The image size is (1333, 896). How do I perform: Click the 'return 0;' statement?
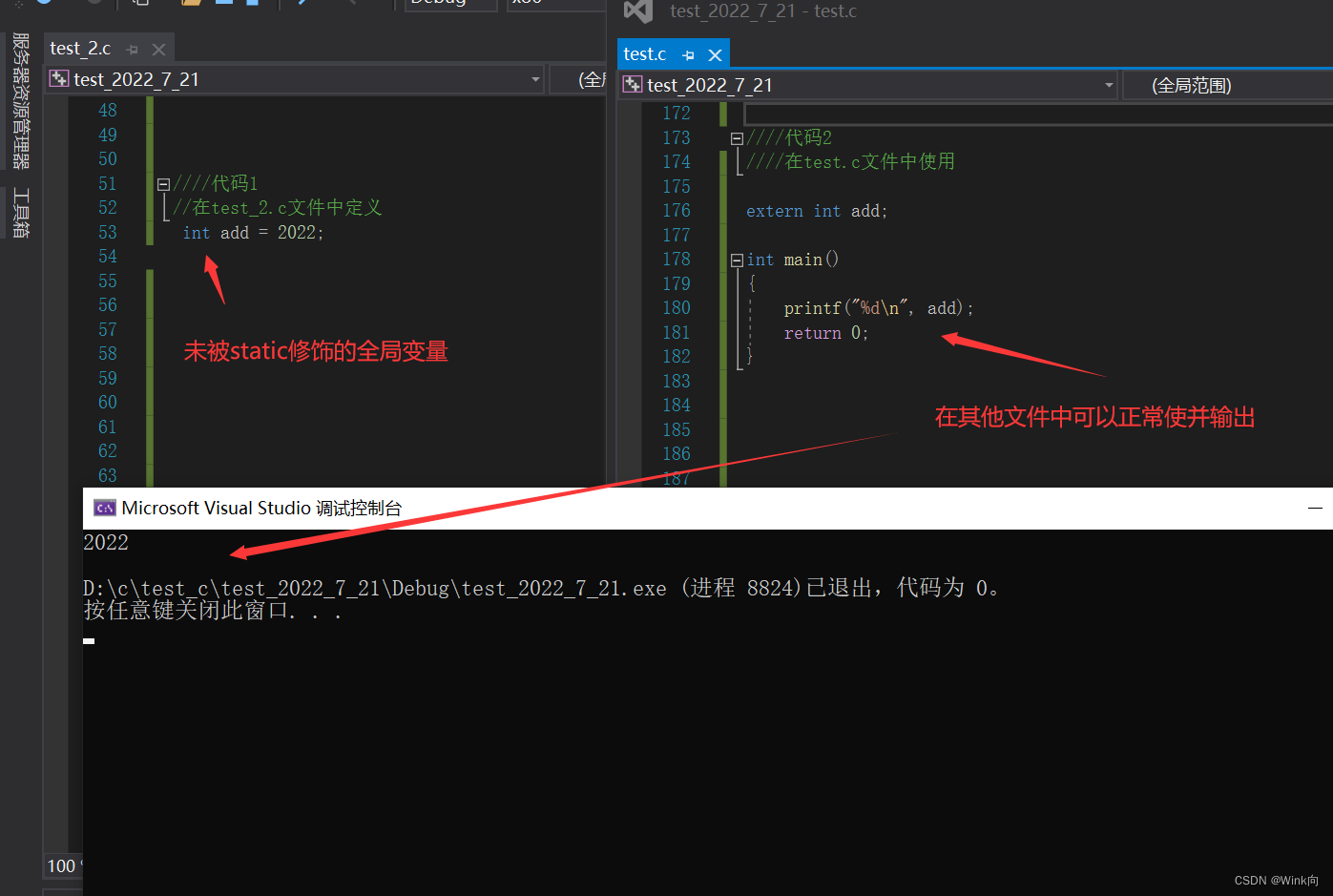(825, 333)
